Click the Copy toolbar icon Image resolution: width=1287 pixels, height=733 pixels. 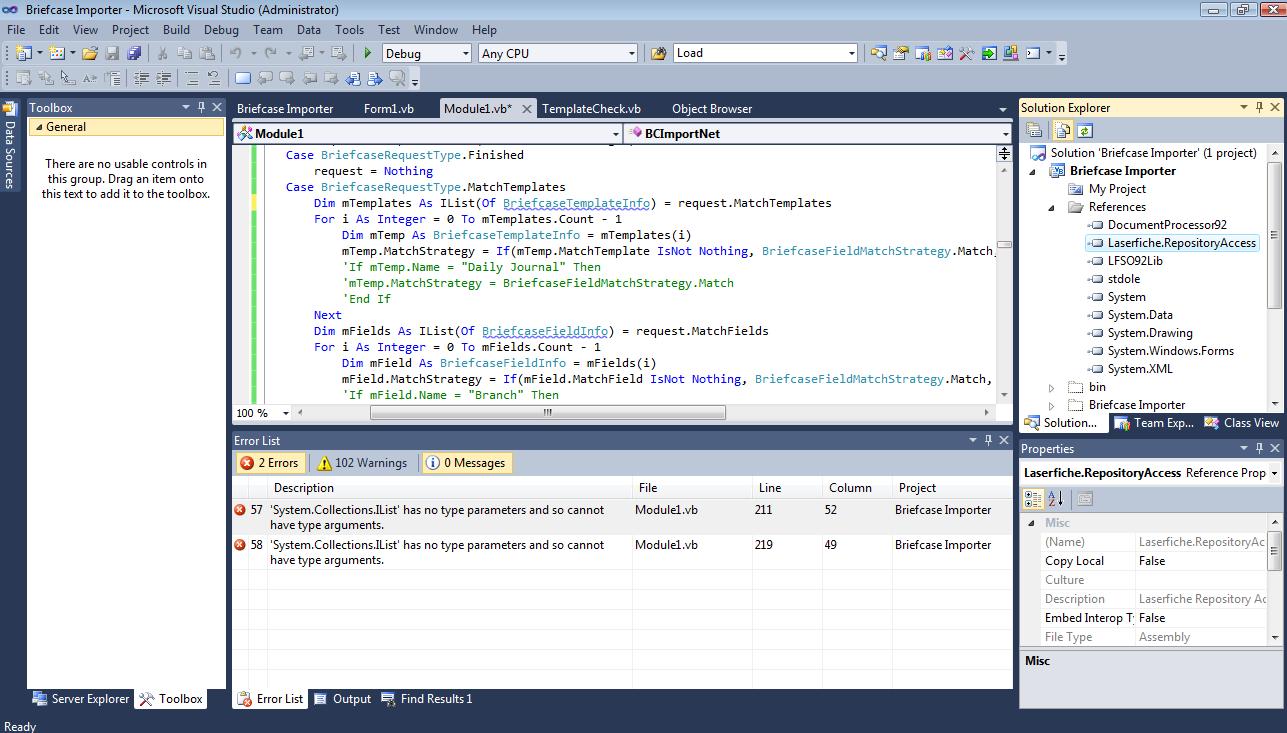point(185,53)
